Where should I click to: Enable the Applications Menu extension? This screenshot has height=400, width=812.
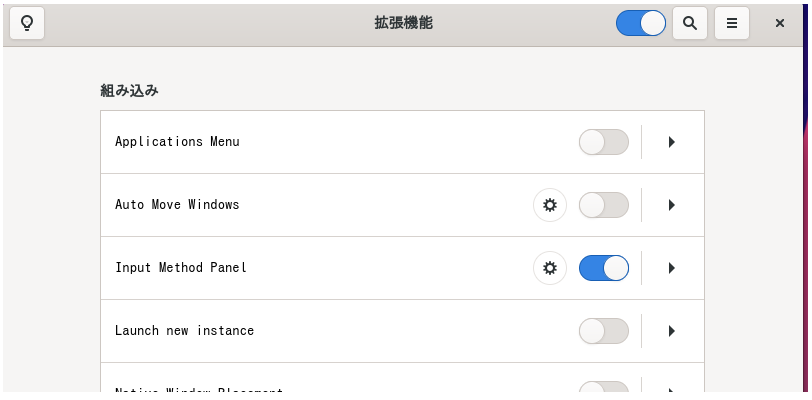pyautogui.click(x=603, y=142)
